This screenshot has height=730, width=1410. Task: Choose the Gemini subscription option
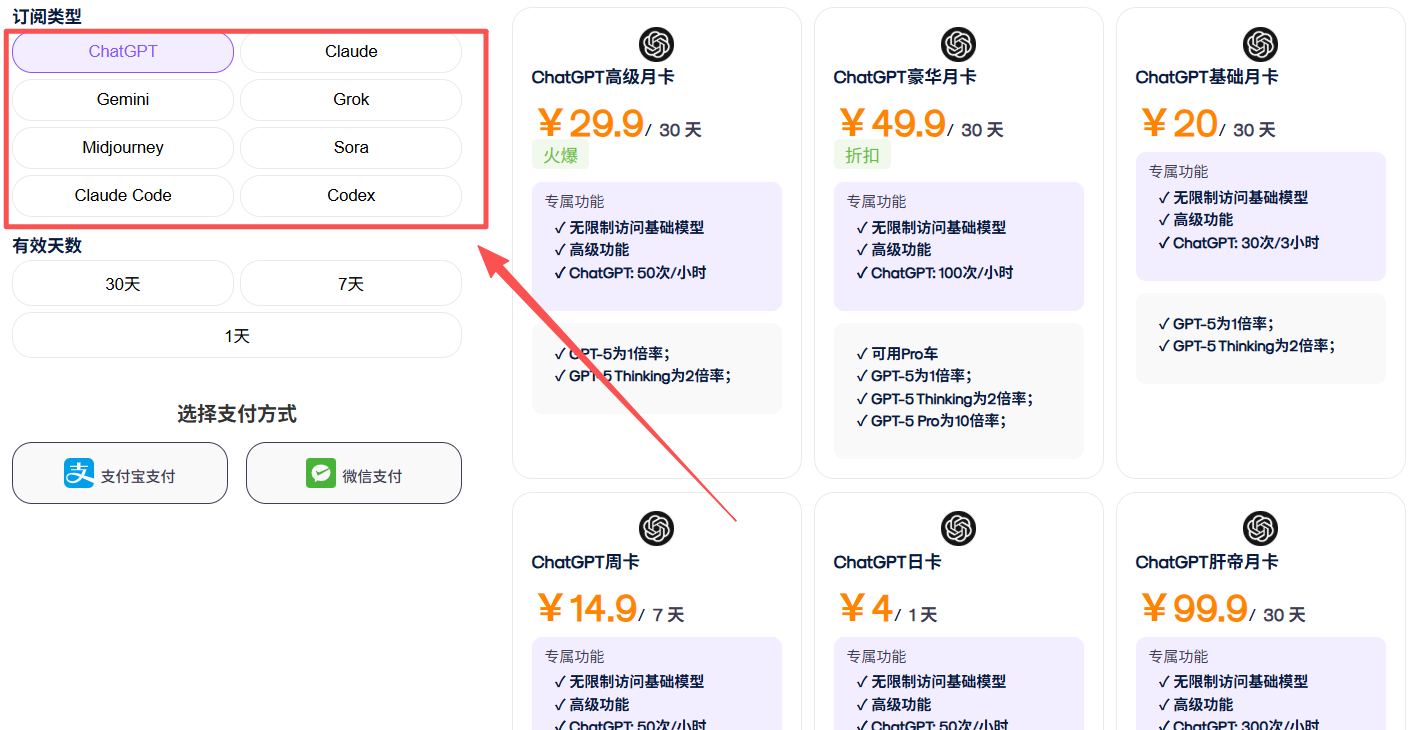pyautogui.click(x=123, y=100)
